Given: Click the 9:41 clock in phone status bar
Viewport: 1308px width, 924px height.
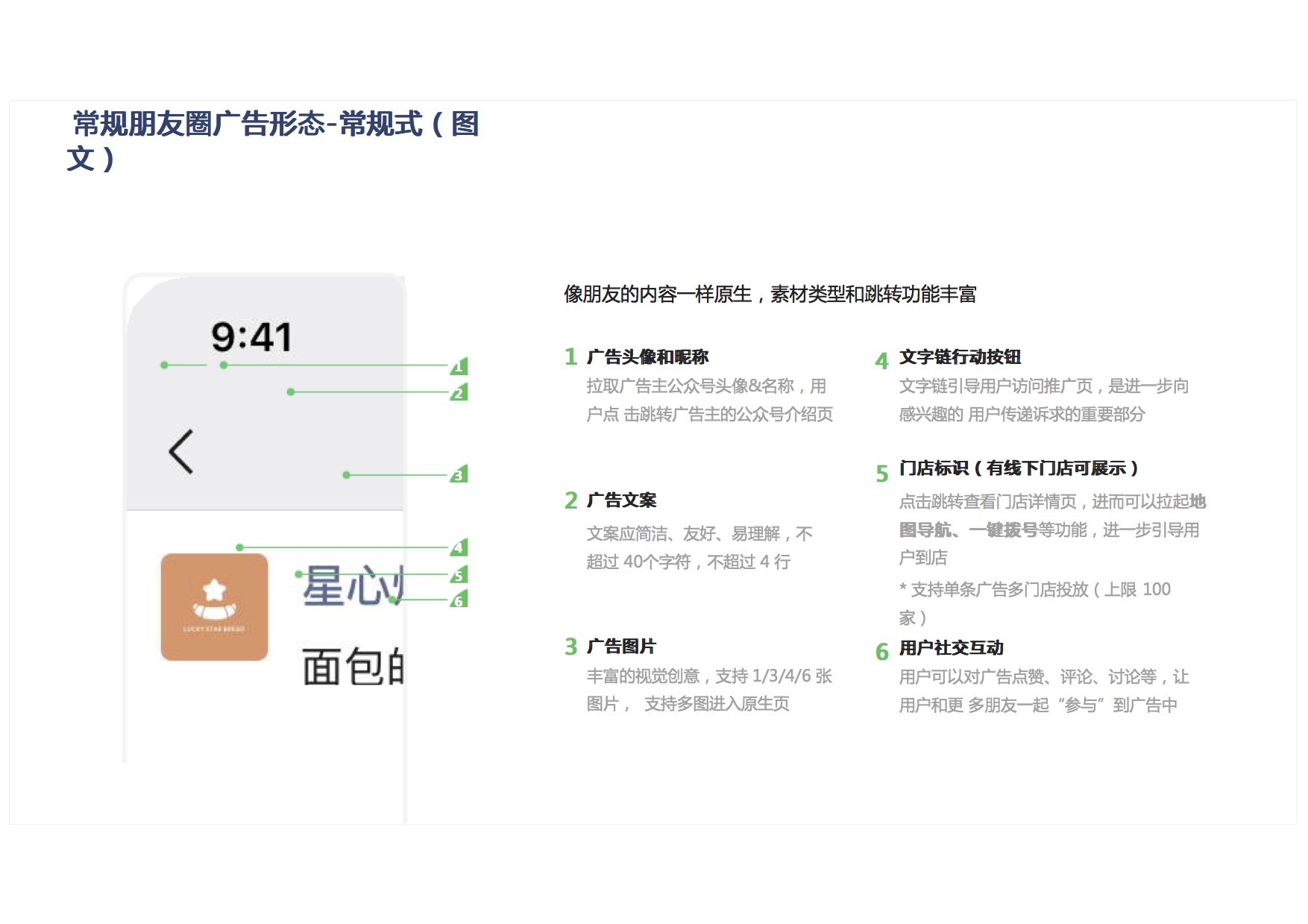Looking at the screenshot, I should point(251,337).
